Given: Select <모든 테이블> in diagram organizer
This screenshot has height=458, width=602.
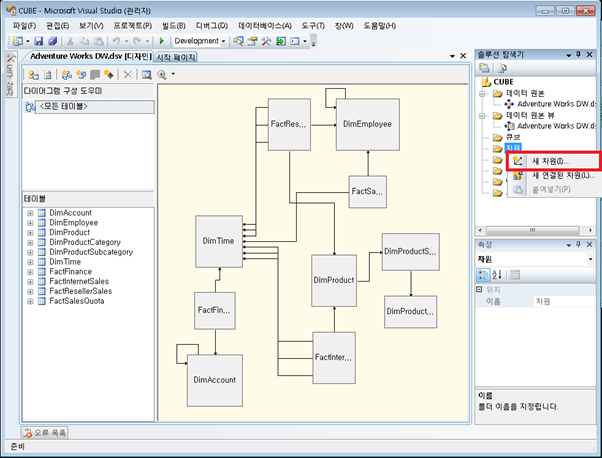Looking at the screenshot, I should (94, 107).
